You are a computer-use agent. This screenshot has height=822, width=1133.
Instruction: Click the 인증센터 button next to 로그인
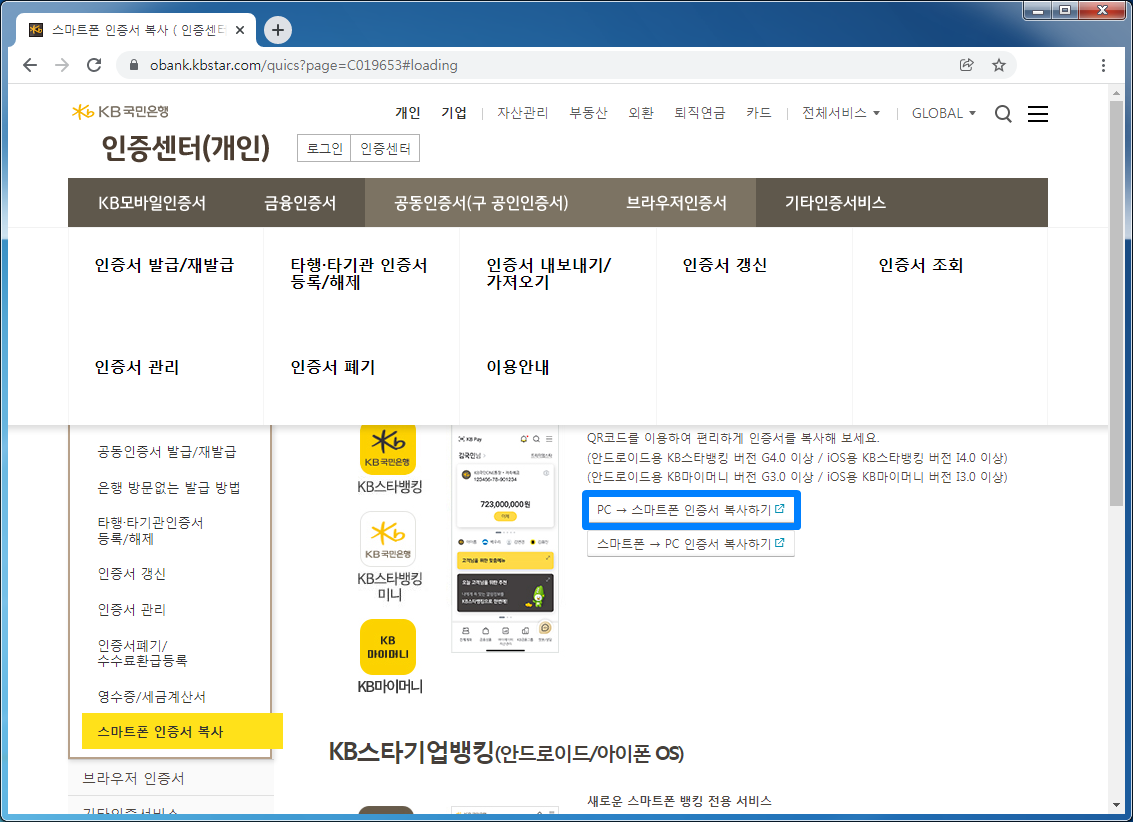click(385, 148)
